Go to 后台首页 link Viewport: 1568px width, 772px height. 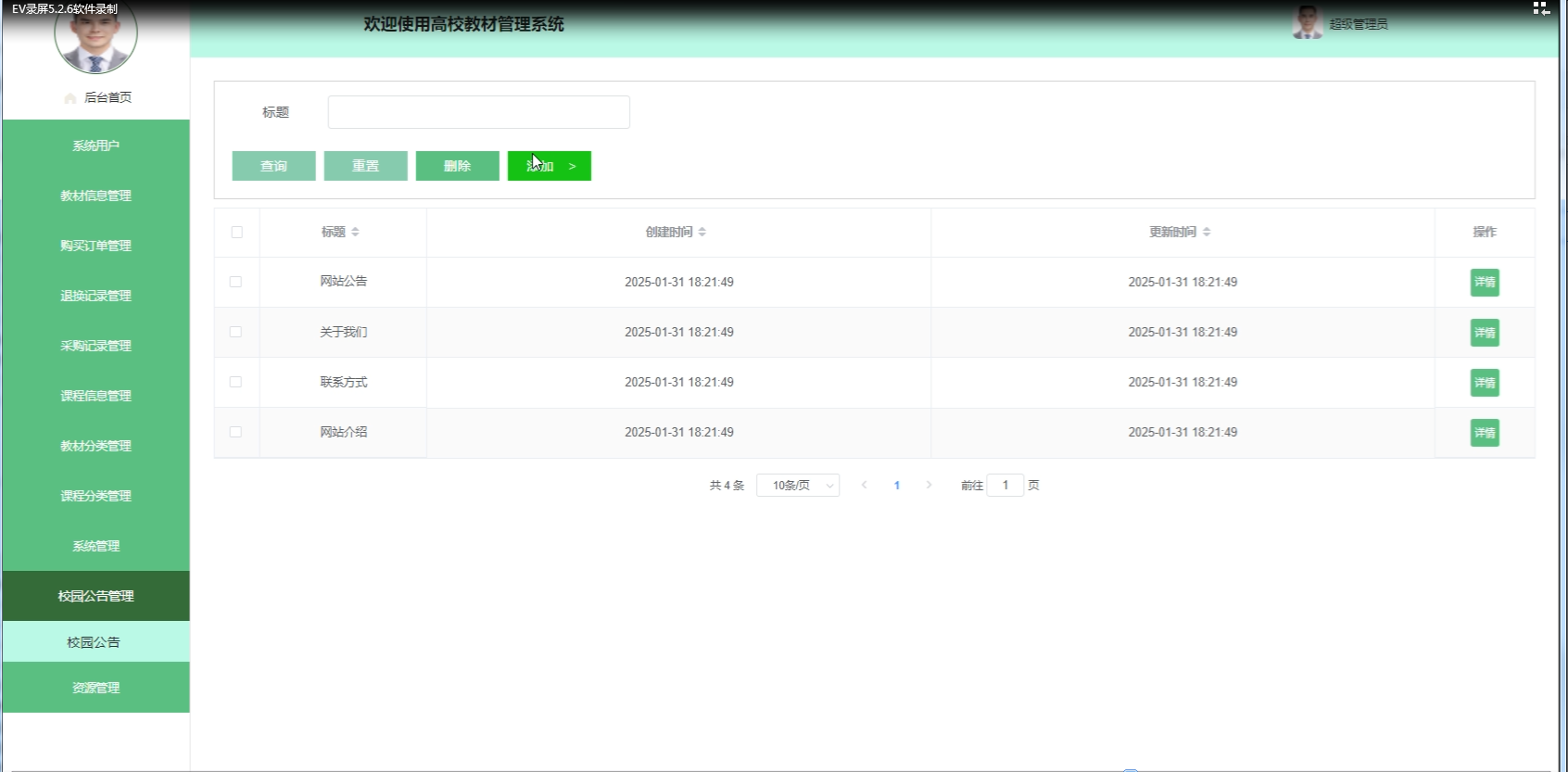point(107,97)
